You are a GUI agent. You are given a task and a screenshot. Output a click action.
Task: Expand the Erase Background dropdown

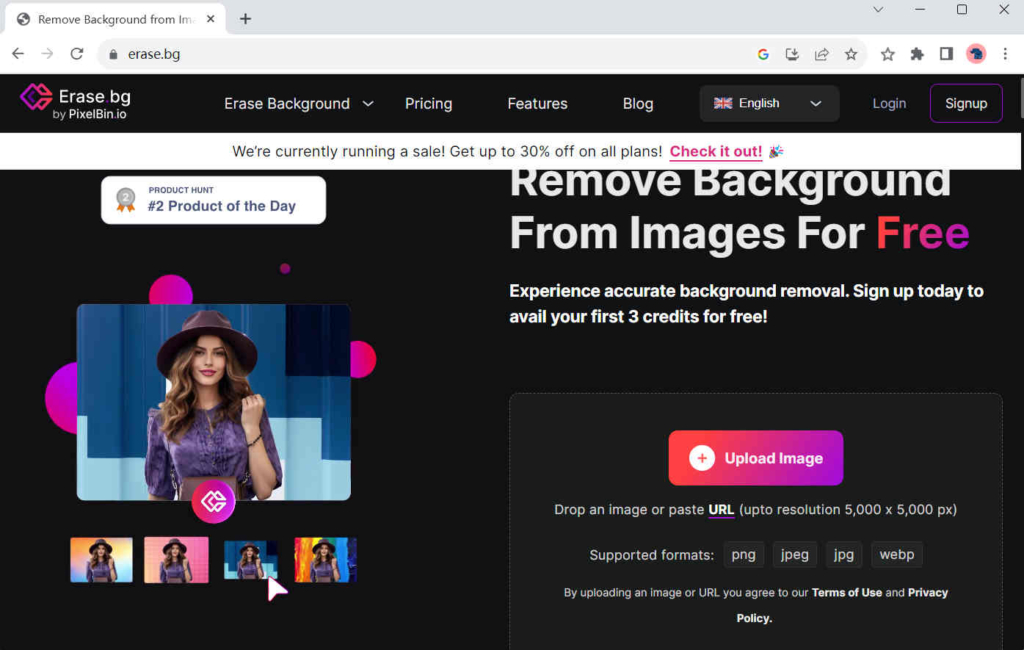point(368,103)
